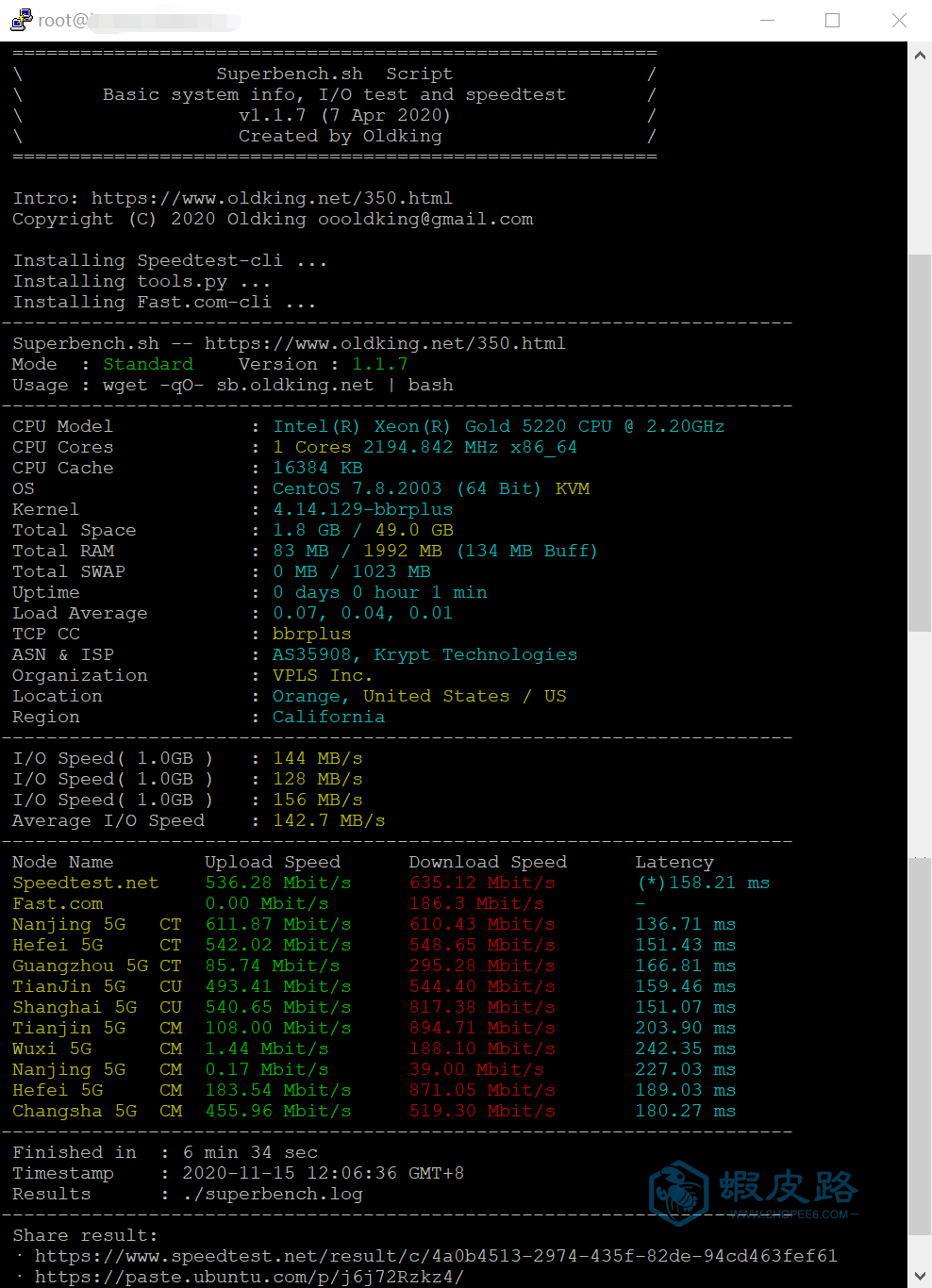This screenshot has height=1288, width=932.
Task: Click the 'Speedtest.net' node name
Action: coord(86,883)
